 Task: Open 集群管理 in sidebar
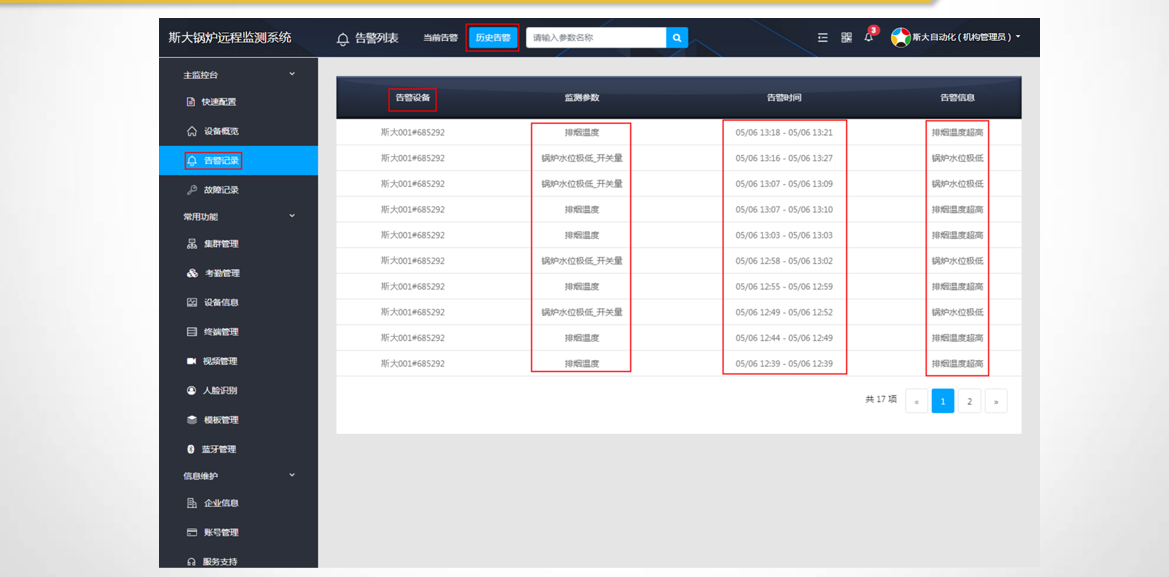(x=220, y=244)
